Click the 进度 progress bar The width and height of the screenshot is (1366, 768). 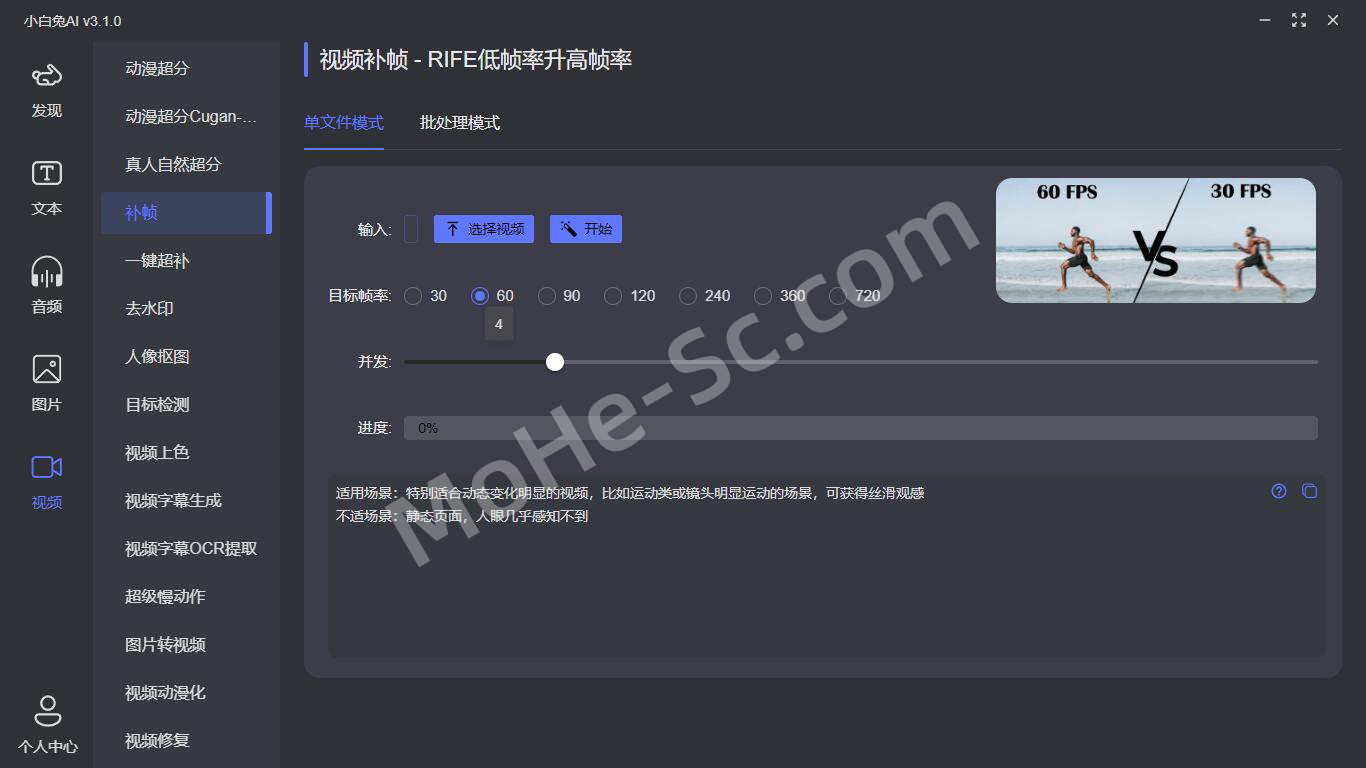(861, 428)
